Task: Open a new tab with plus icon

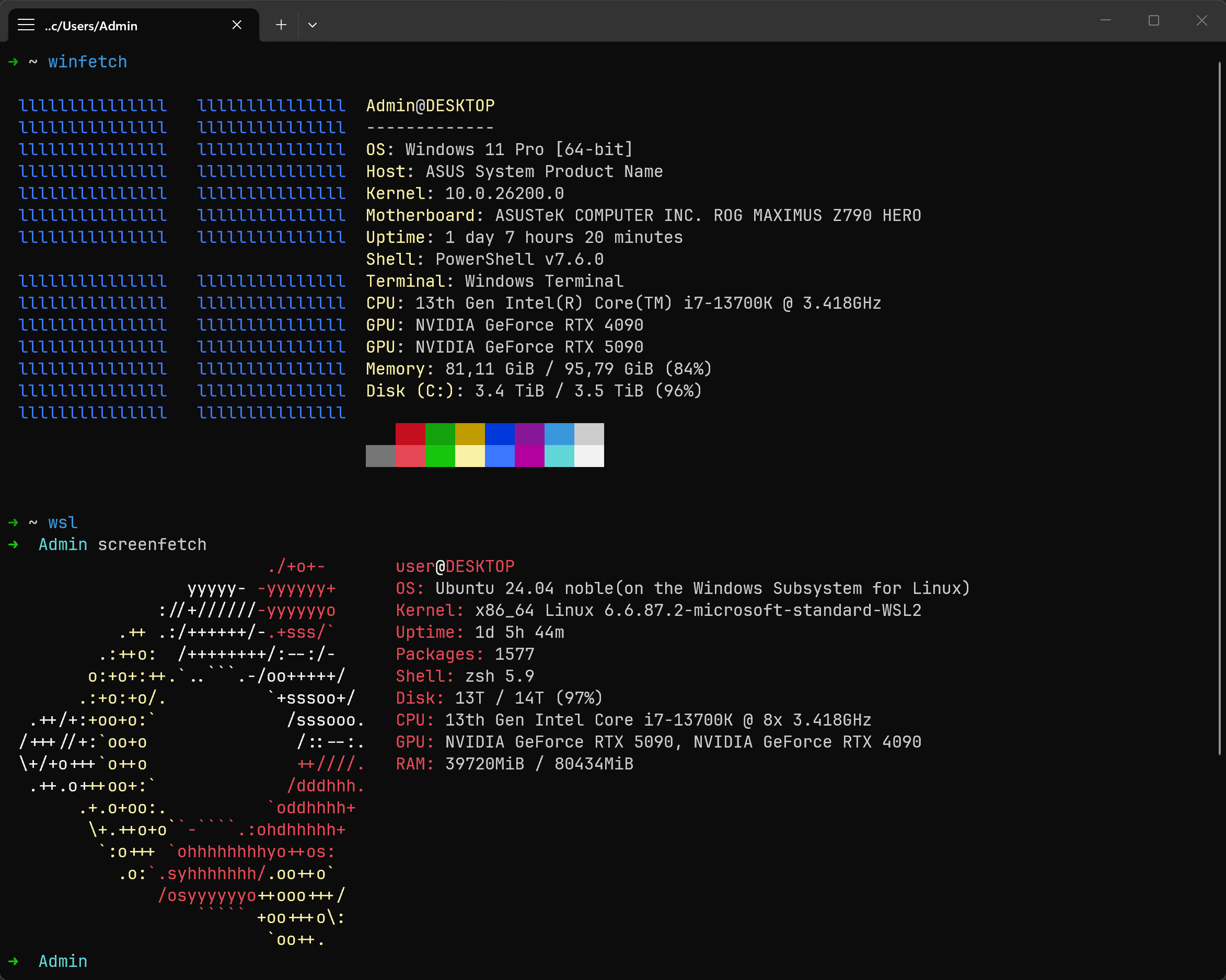Action: (281, 25)
